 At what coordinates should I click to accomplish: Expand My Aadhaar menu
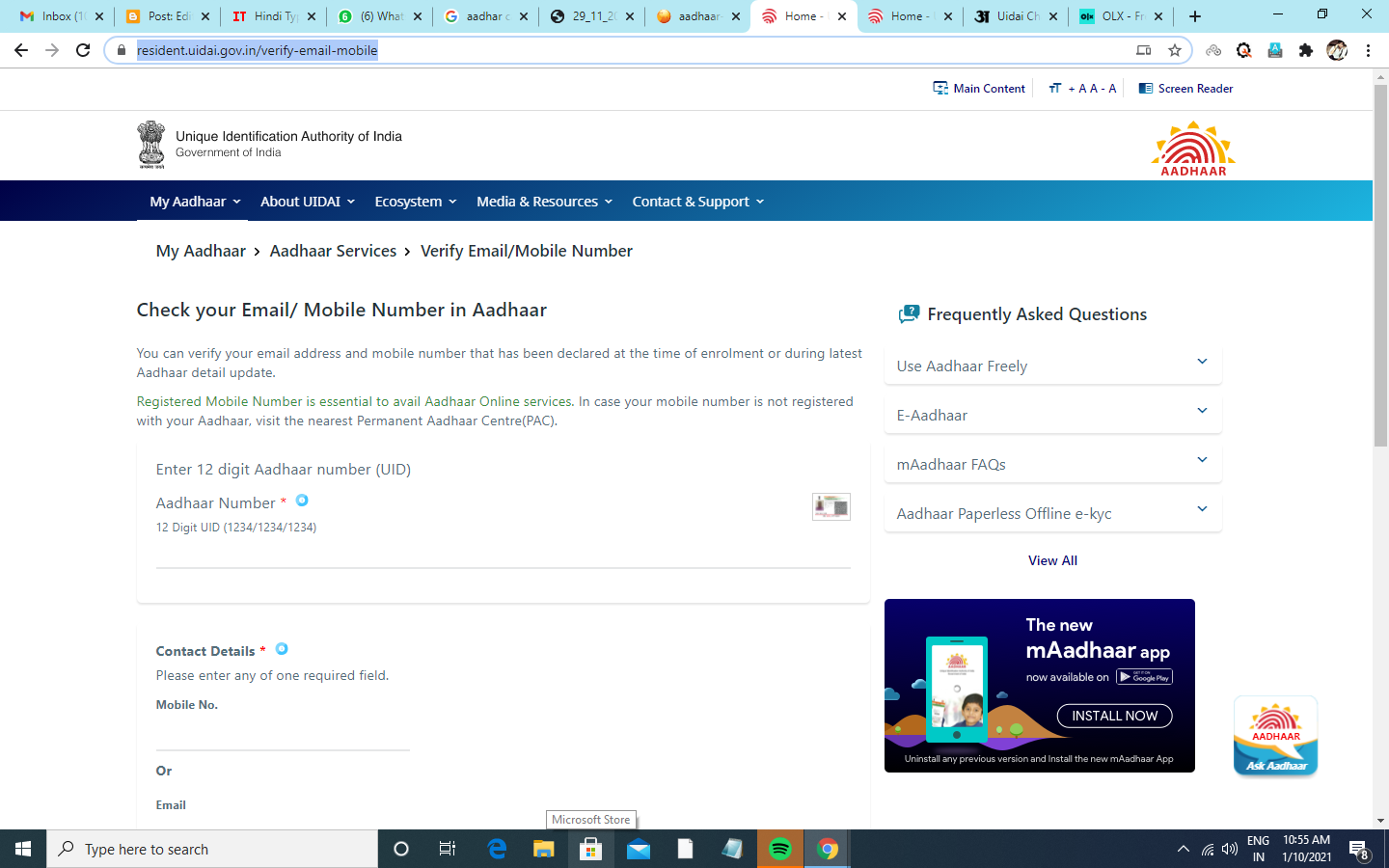[195, 202]
